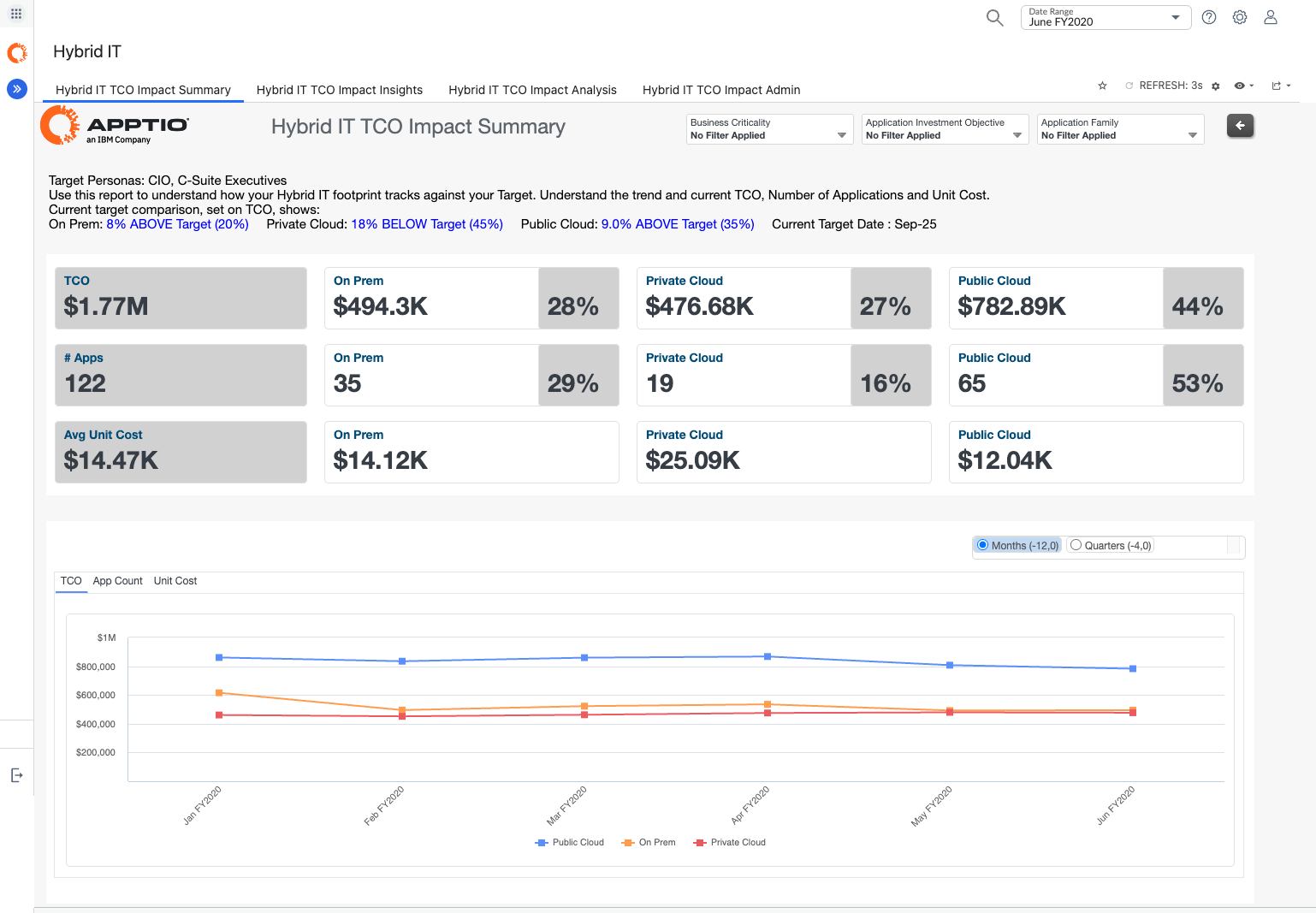Open the Application Family filter dropdown
This screenshot has width=1316, height=913.
1119,129
